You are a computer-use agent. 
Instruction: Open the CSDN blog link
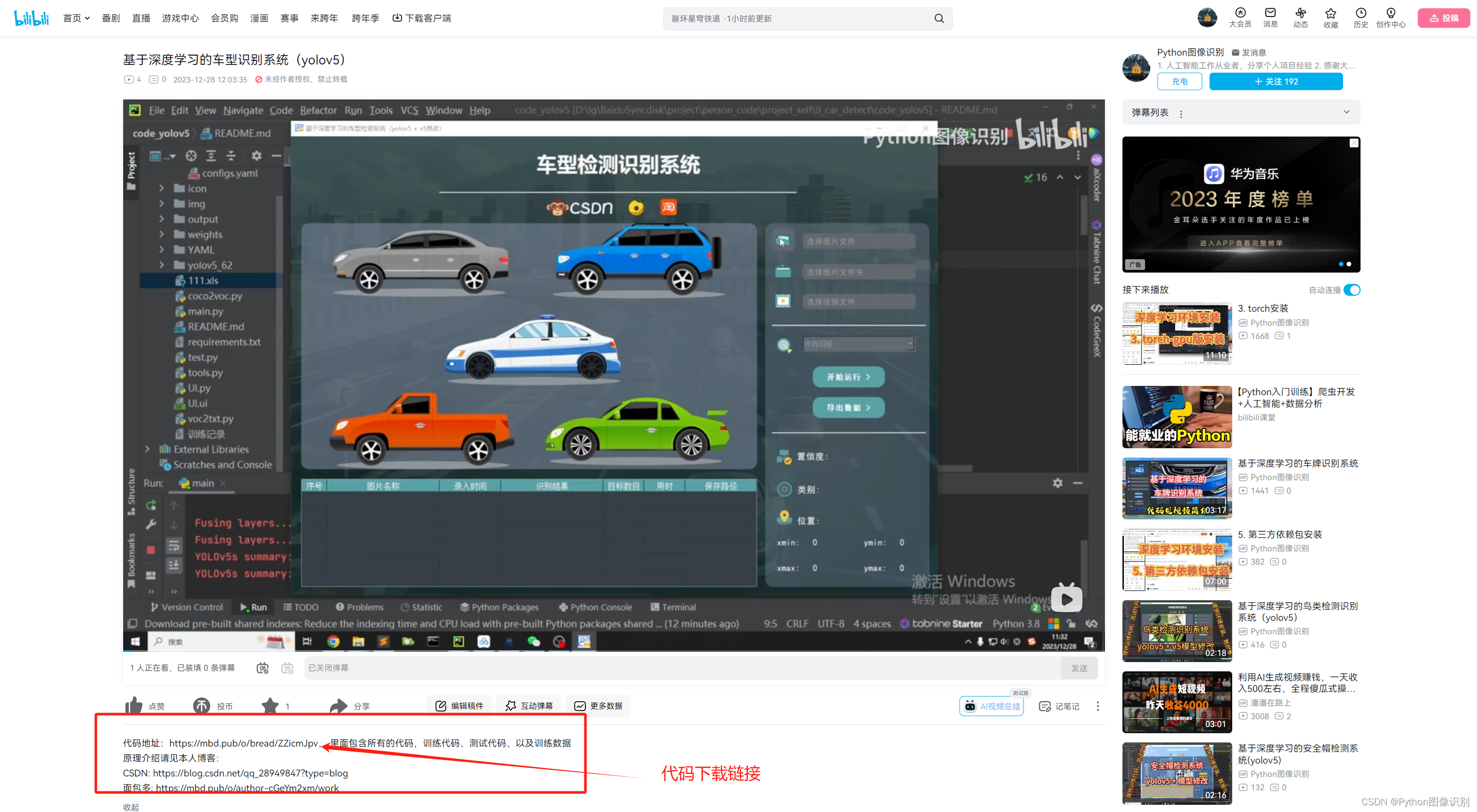(250, 772)
